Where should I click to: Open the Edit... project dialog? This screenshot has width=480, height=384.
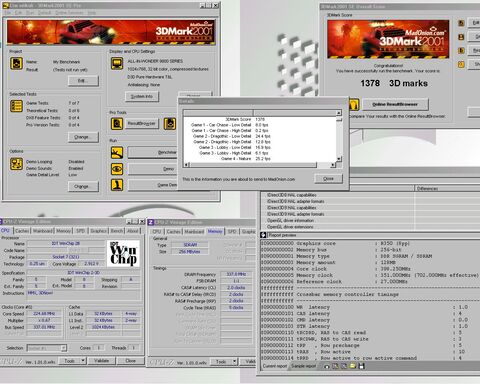pos(83,81)
